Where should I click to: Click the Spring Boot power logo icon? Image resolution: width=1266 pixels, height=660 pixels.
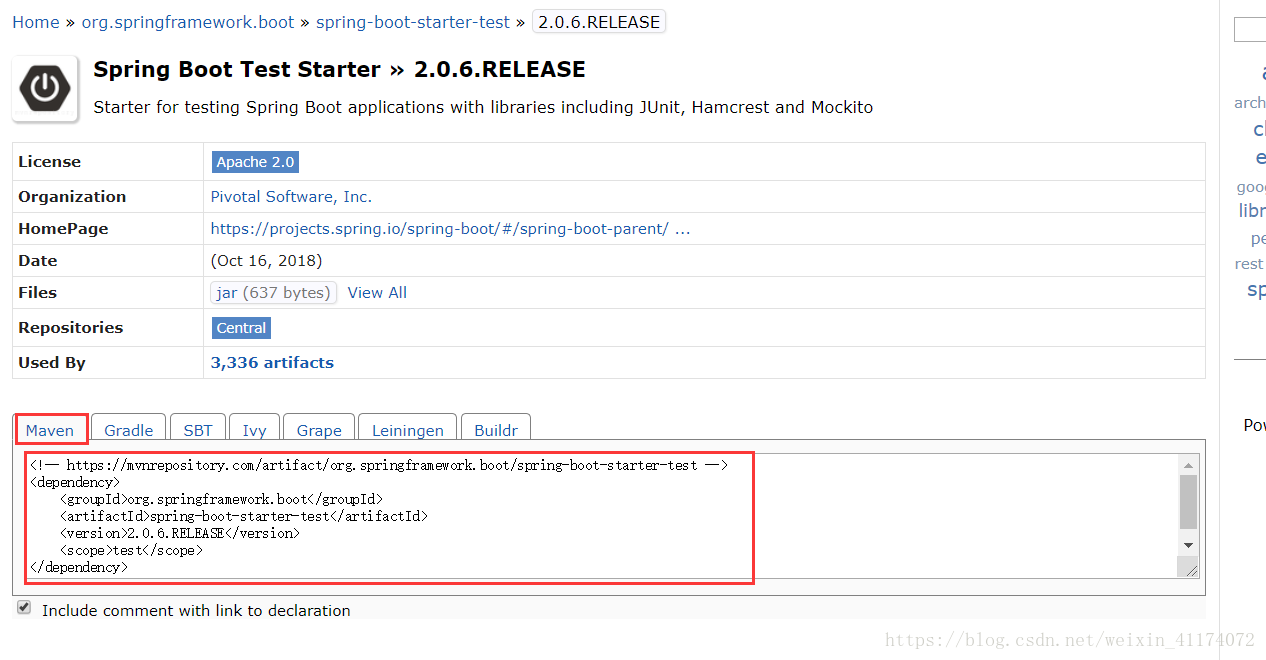tap(45, 88)
